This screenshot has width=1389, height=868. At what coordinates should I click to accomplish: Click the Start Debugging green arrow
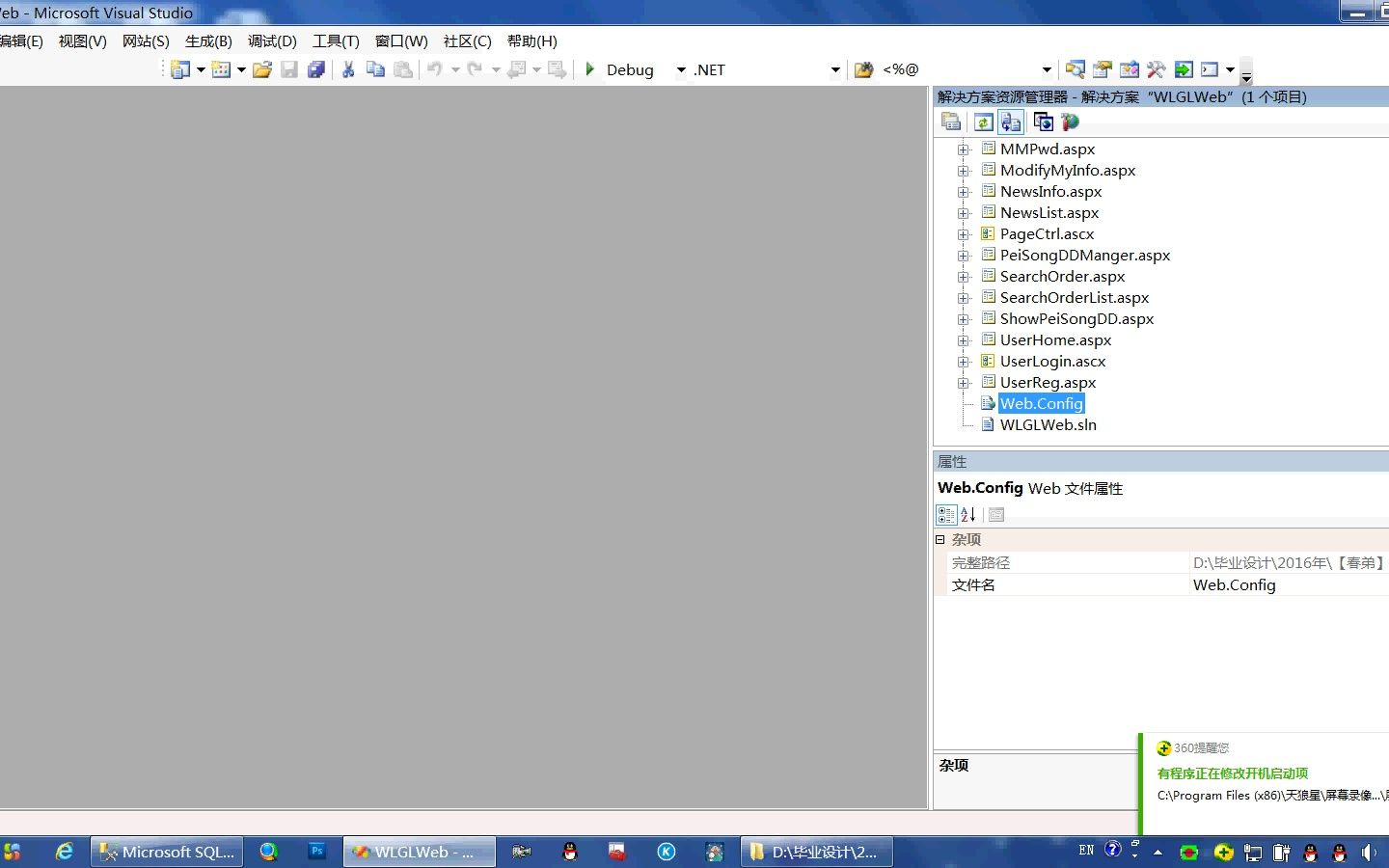click(589, 68)
